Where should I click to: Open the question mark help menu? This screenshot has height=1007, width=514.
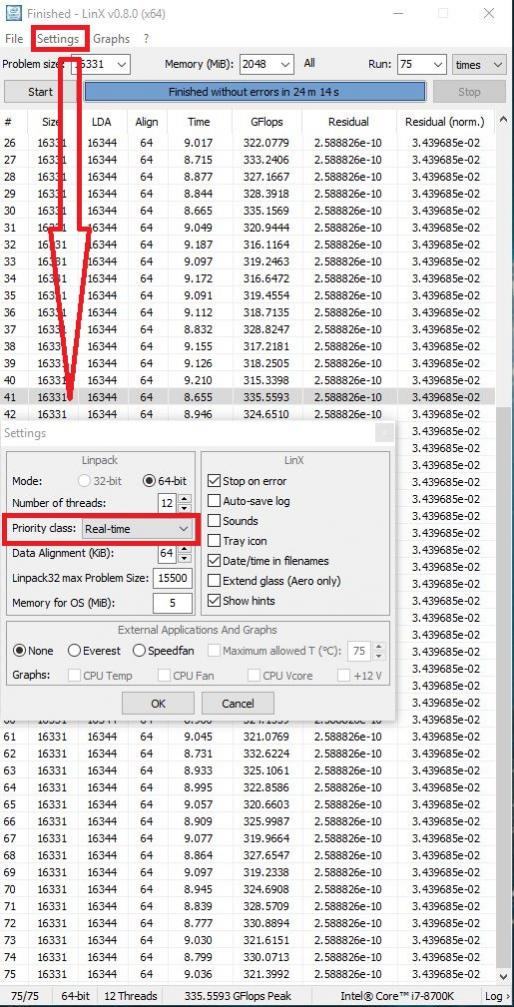pos(146,39)
